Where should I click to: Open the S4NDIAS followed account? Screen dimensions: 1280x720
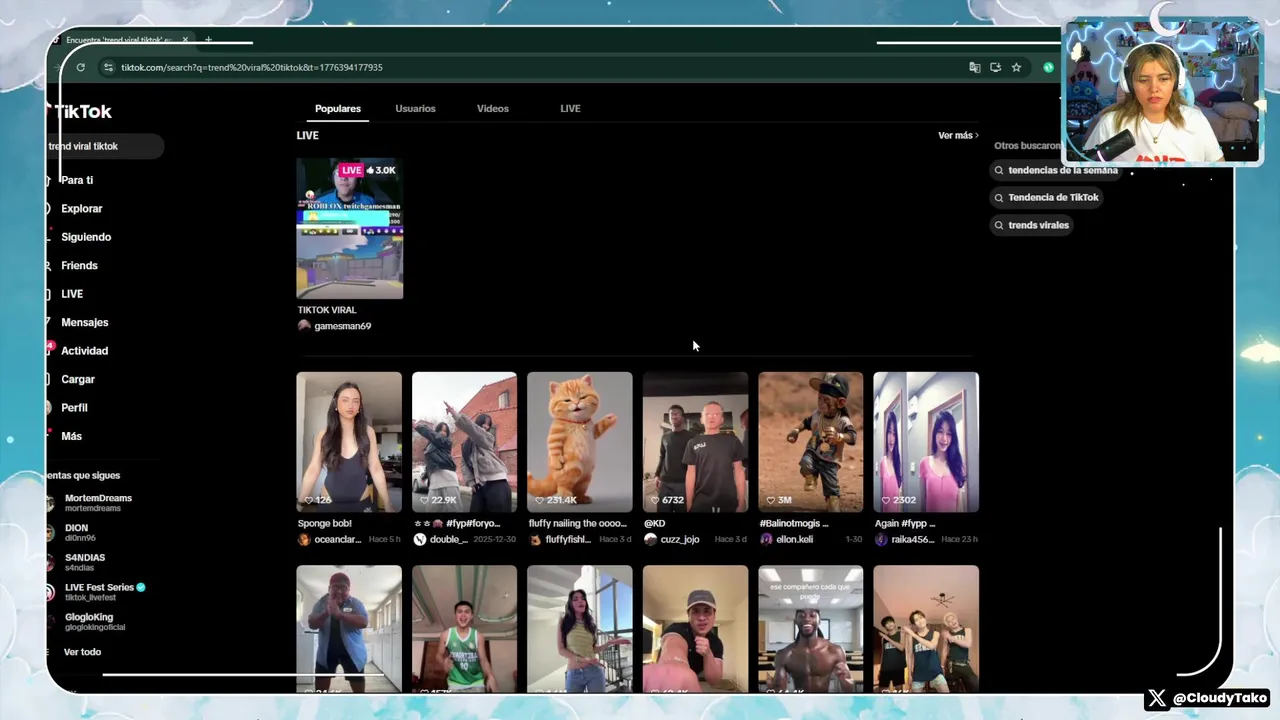tap(85, 563)
